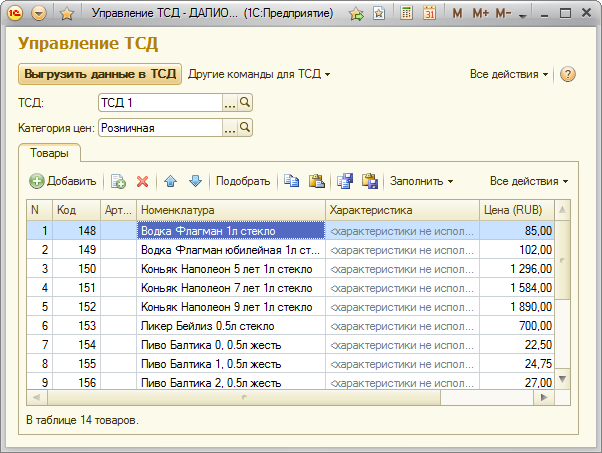
Task: Expand the title bar tools dropdown arrow
Action: (x=522, y=16)
